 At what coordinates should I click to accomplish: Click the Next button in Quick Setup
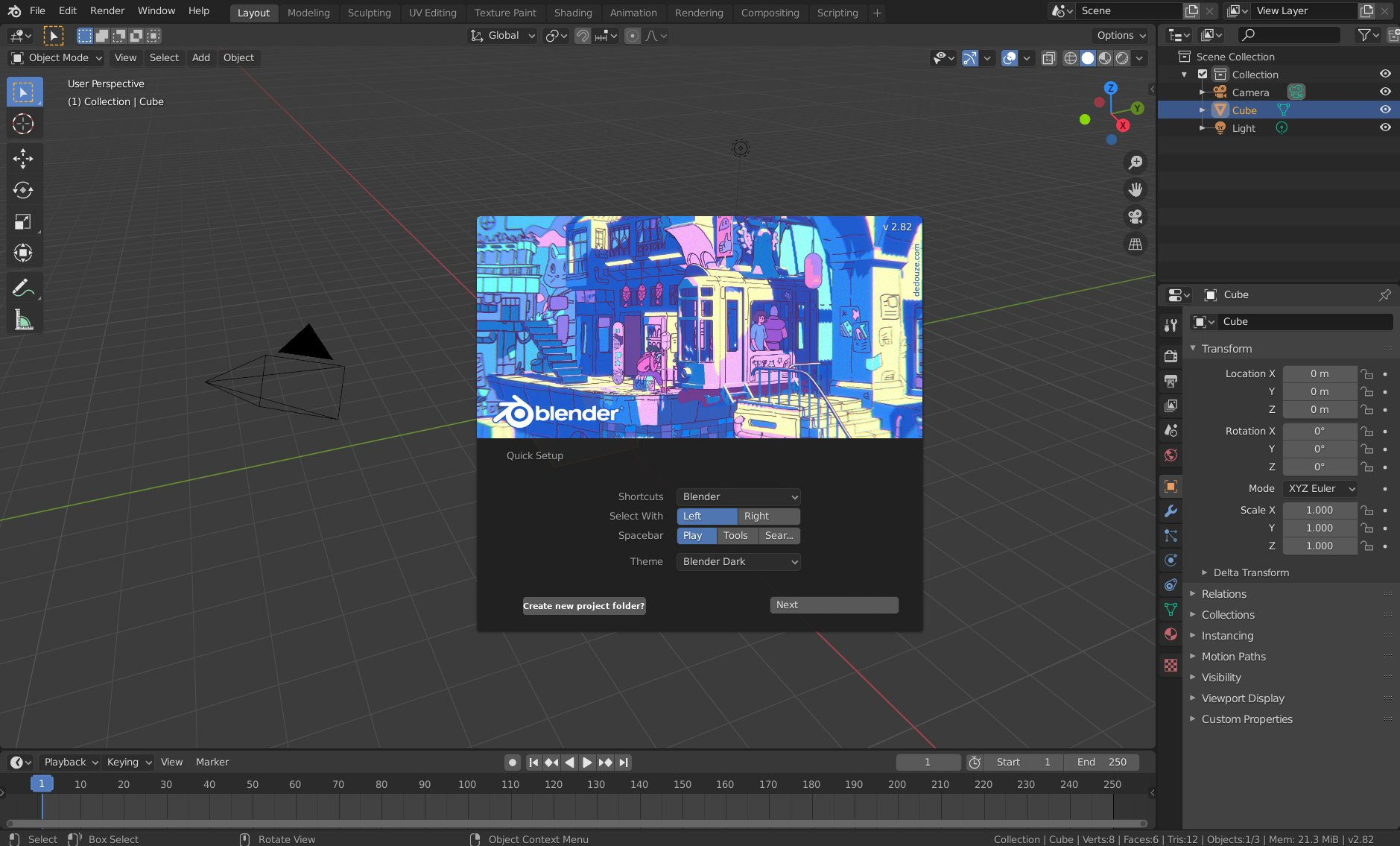[x=834, y=604]
